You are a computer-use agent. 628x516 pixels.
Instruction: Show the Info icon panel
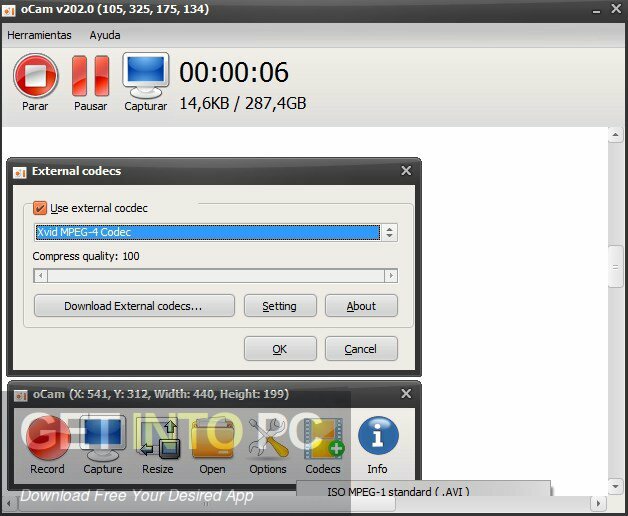tap(378, 436)
